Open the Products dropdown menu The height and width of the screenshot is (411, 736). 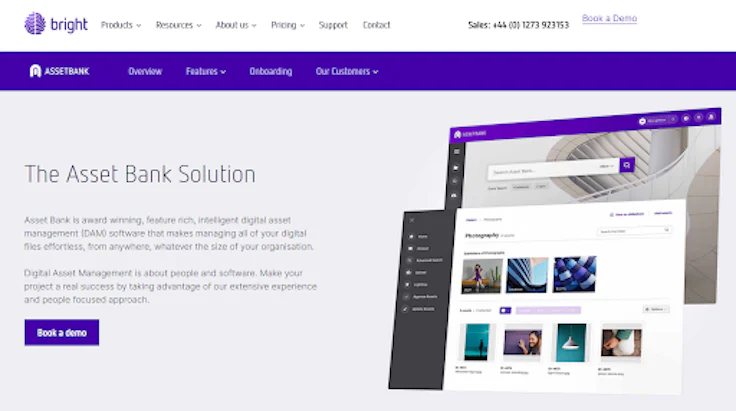(x=121, y=25)
